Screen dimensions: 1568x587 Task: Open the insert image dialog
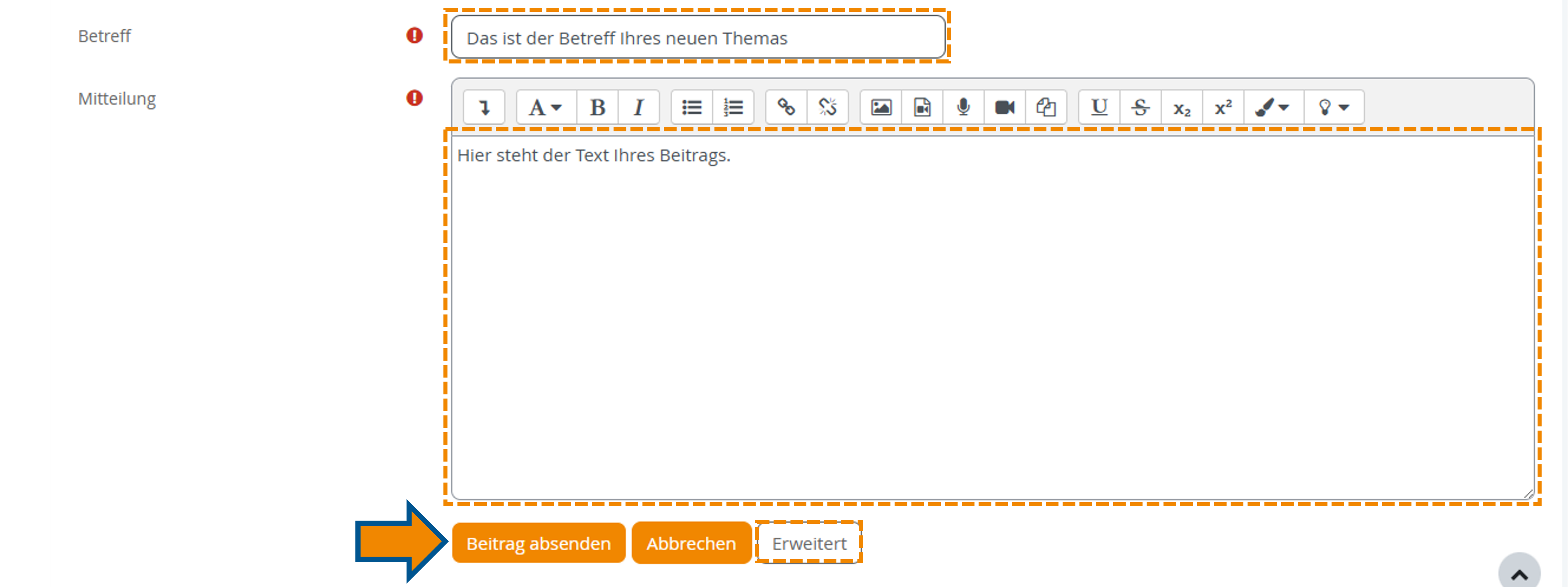pos(880,107)
